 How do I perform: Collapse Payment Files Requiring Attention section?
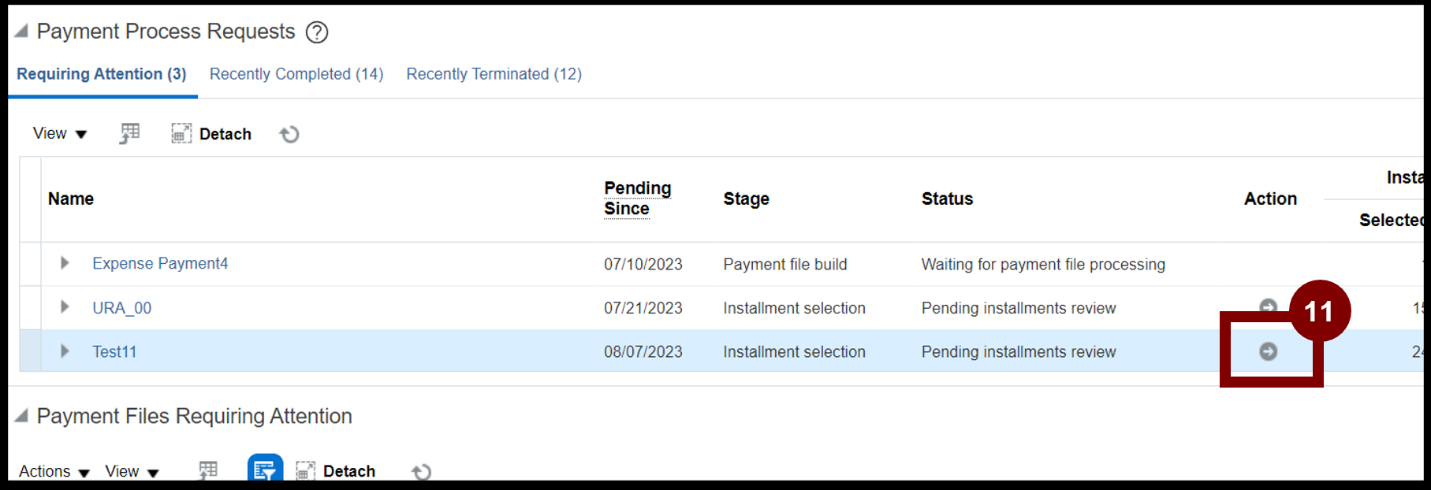tap(21, 416)
